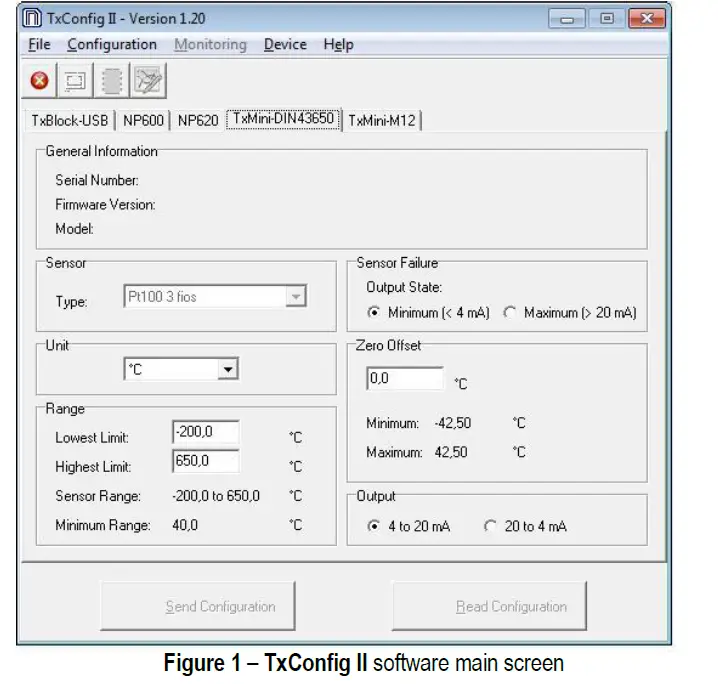Switch to the NP600 tab
The height and width of the screenshot is (684, 718).
(x=143, y=120)
